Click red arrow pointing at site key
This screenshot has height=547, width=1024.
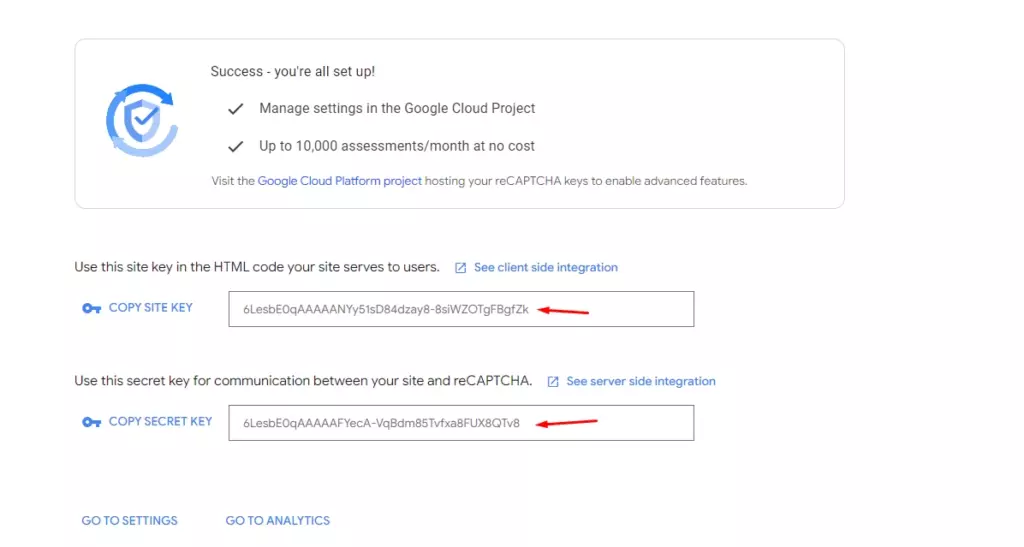563,310
